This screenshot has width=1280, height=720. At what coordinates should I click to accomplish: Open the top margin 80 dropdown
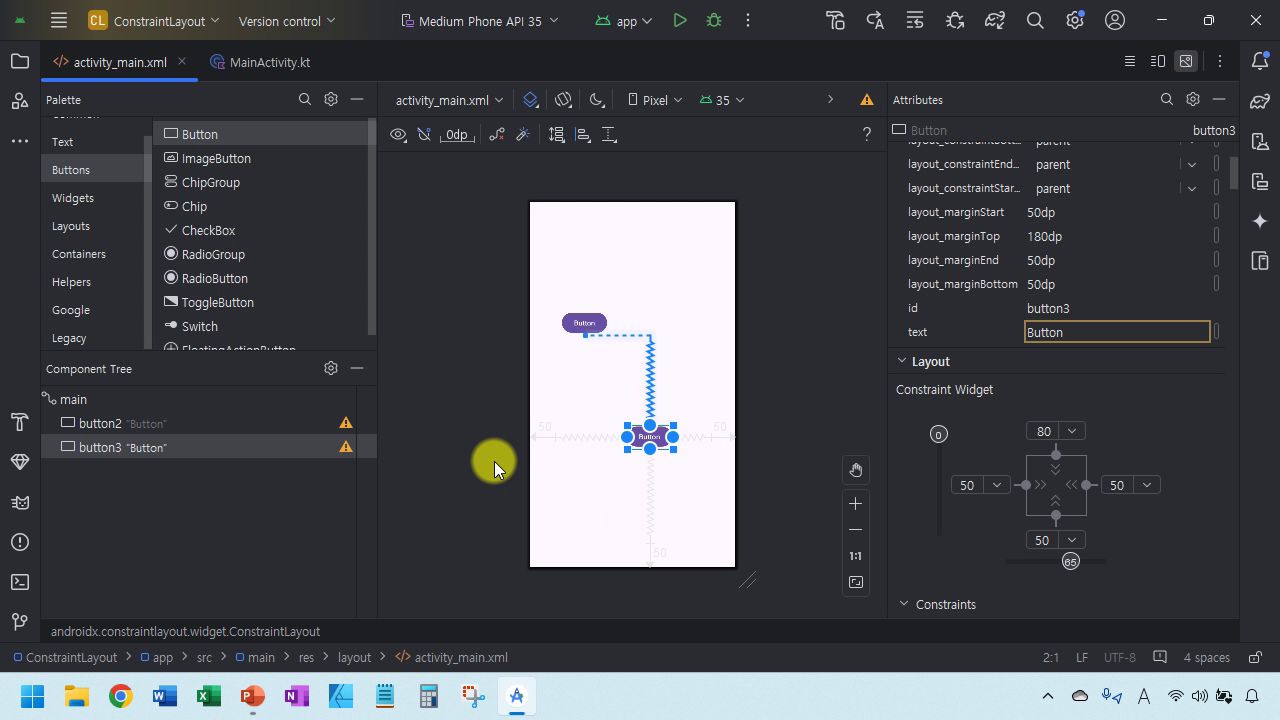pyautogui.click(x=1071, y=431)
